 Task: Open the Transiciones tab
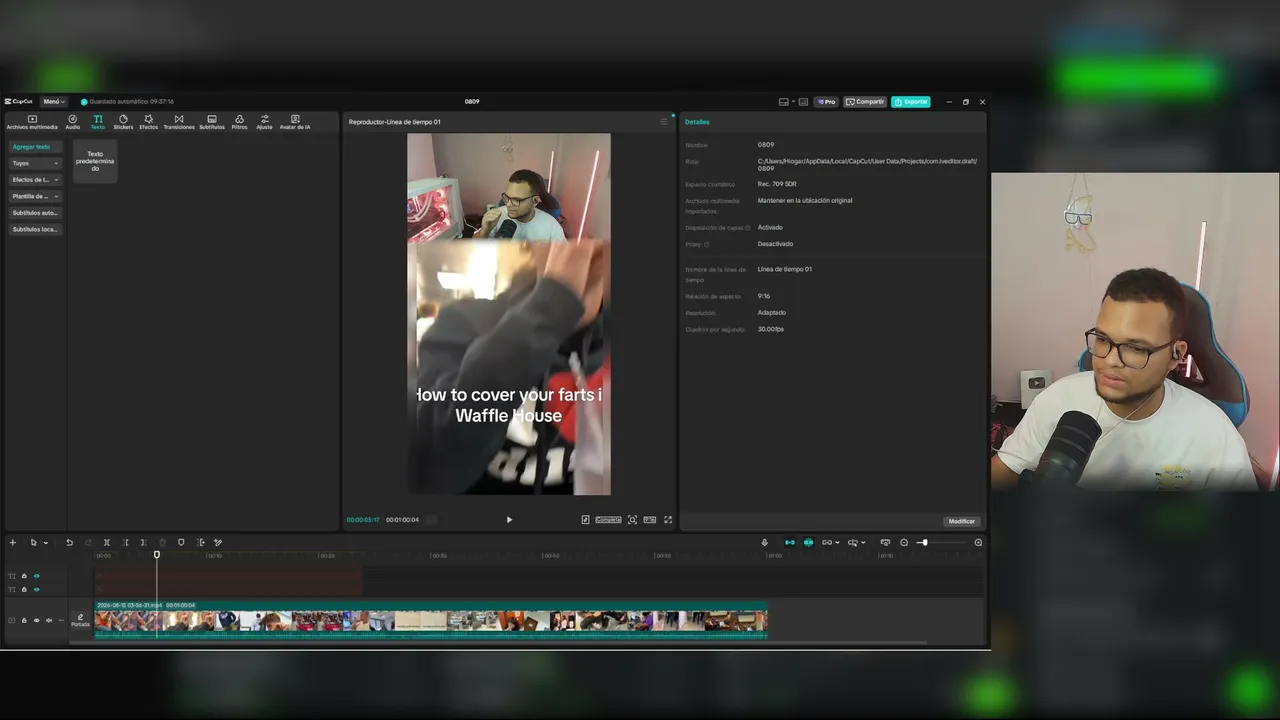pos(179,122)
